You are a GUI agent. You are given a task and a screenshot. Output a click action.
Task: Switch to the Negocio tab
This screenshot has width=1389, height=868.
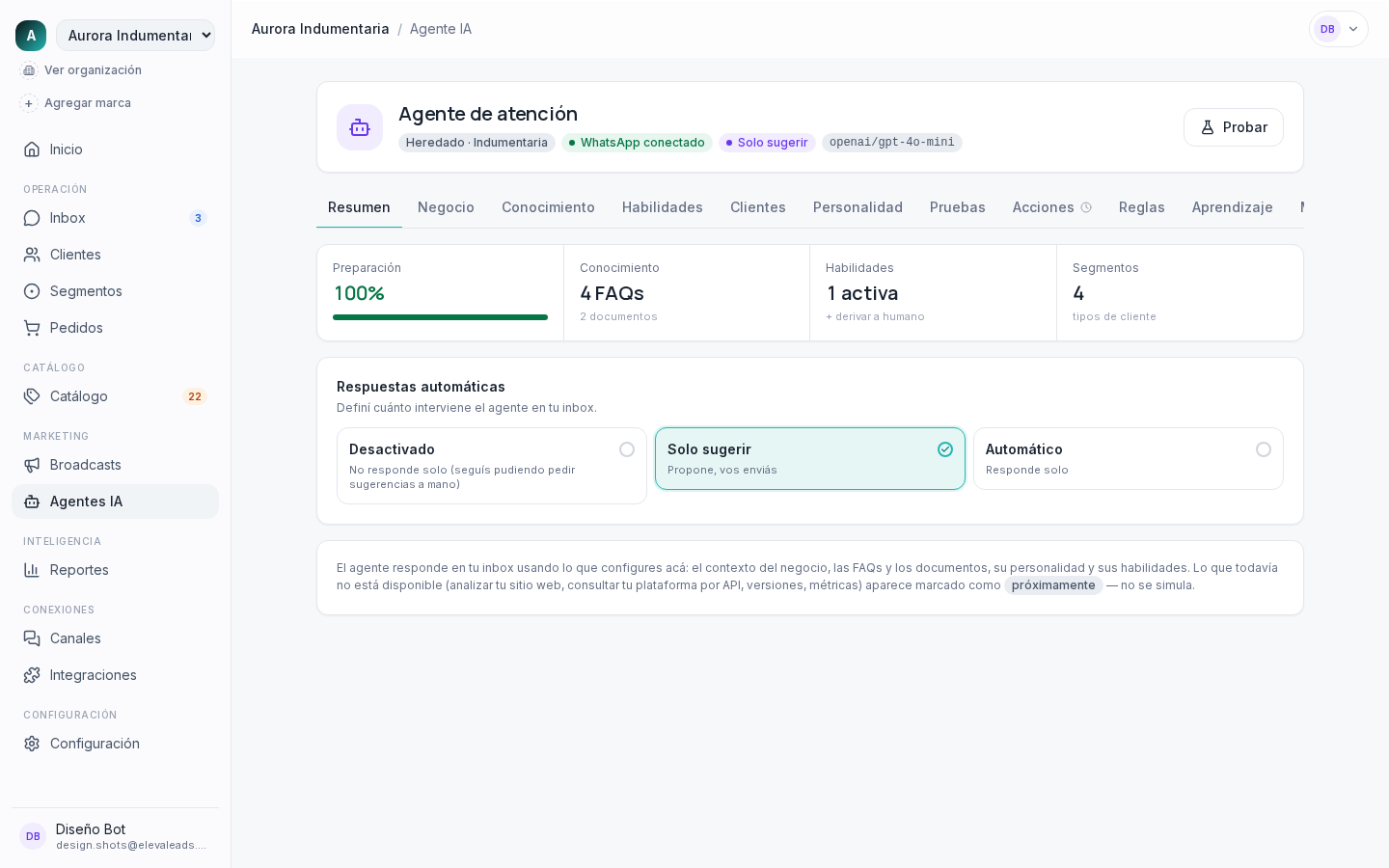point(446,207)
